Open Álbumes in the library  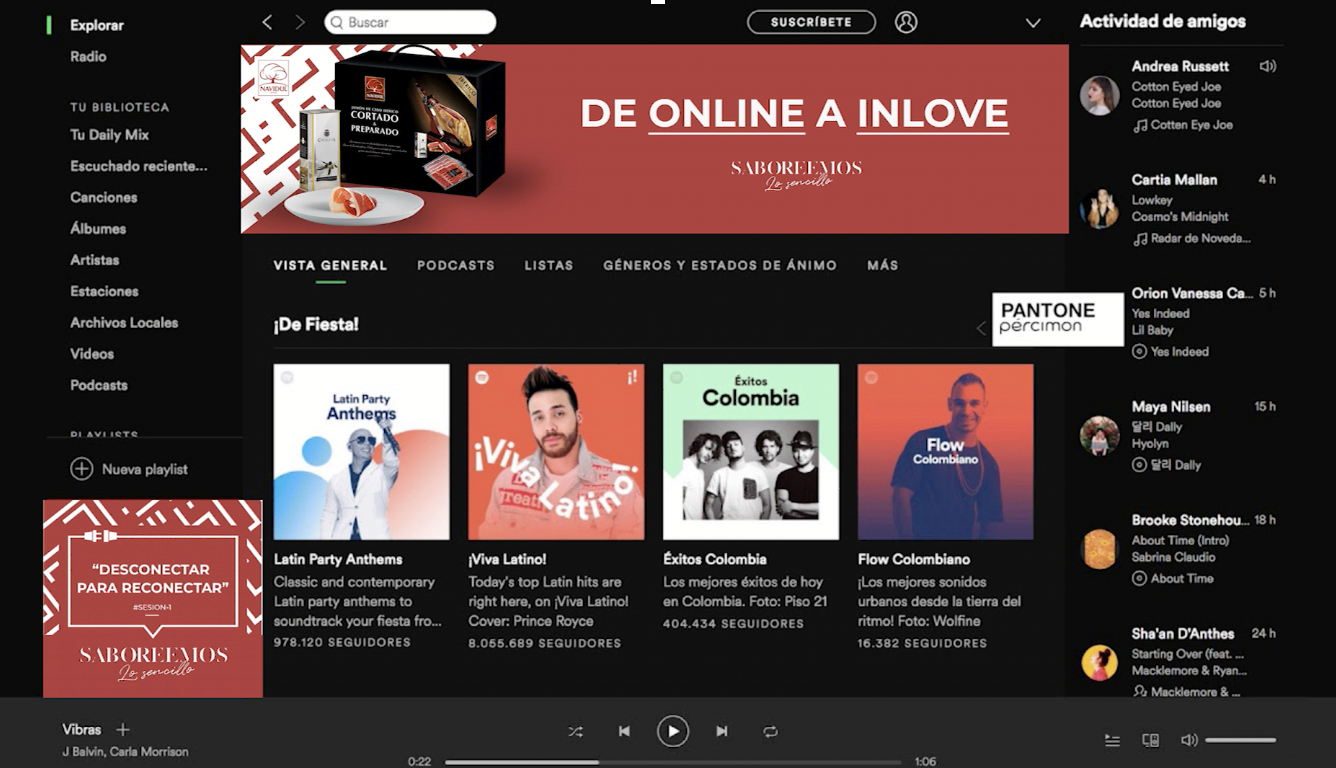(x=98, y=228)
